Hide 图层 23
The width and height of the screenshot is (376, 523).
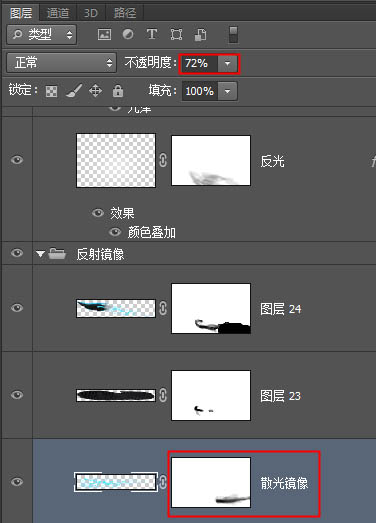tap(17, 395)
